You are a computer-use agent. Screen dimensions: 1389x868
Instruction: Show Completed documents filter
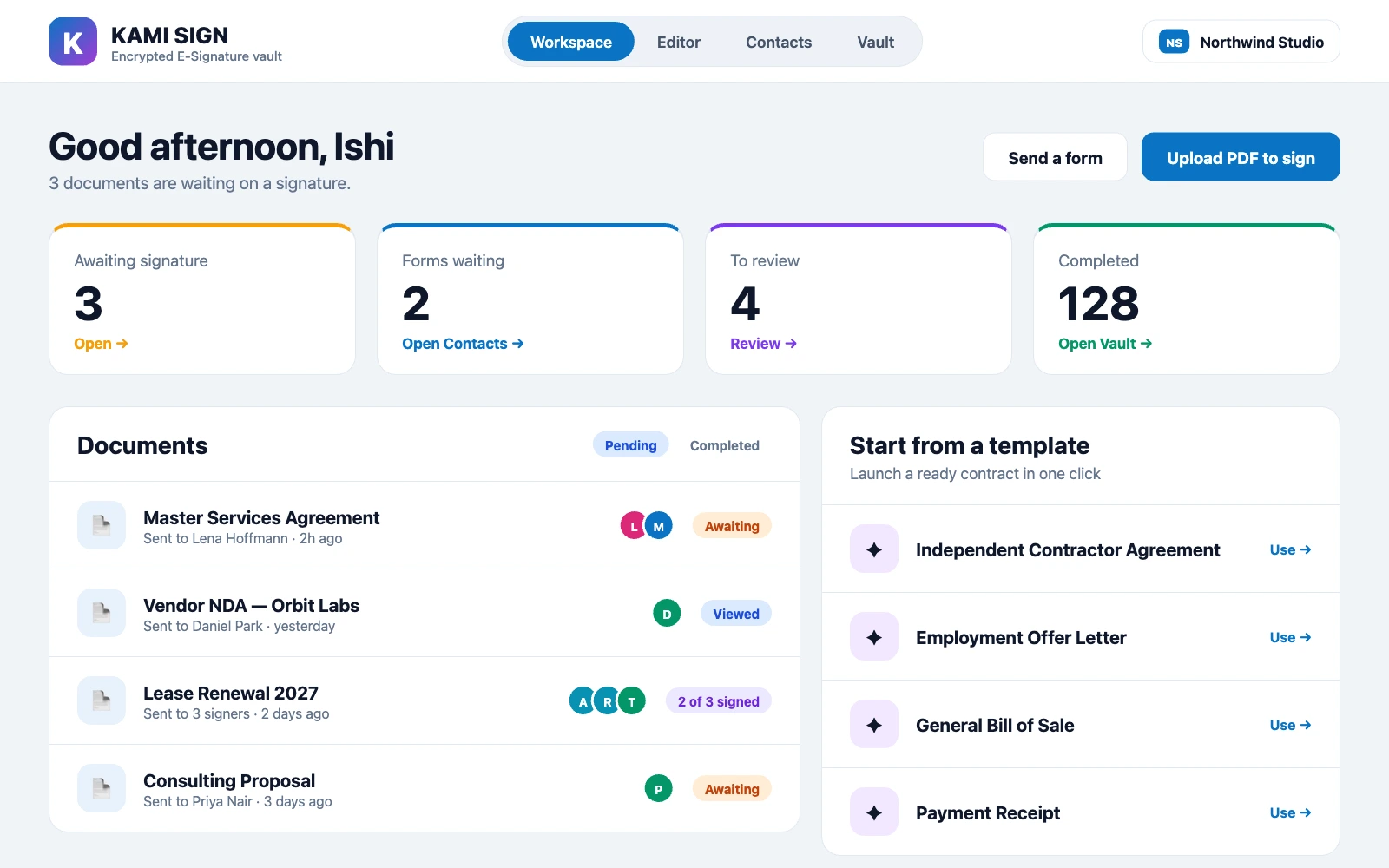(x=725, y=444)
